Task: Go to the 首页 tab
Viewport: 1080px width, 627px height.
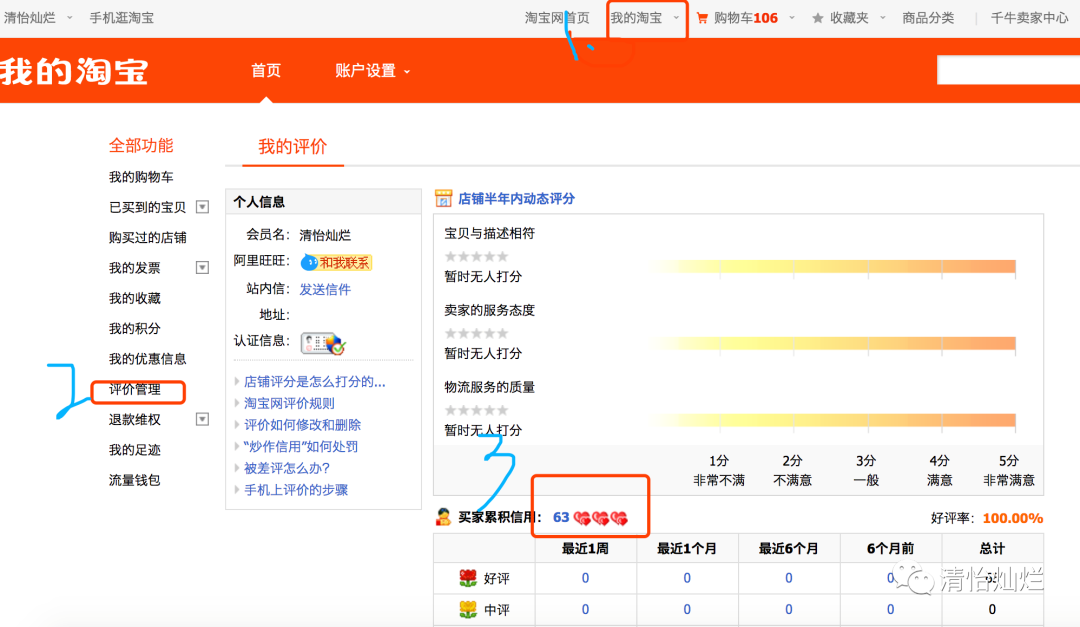Action: click(266, 70)
